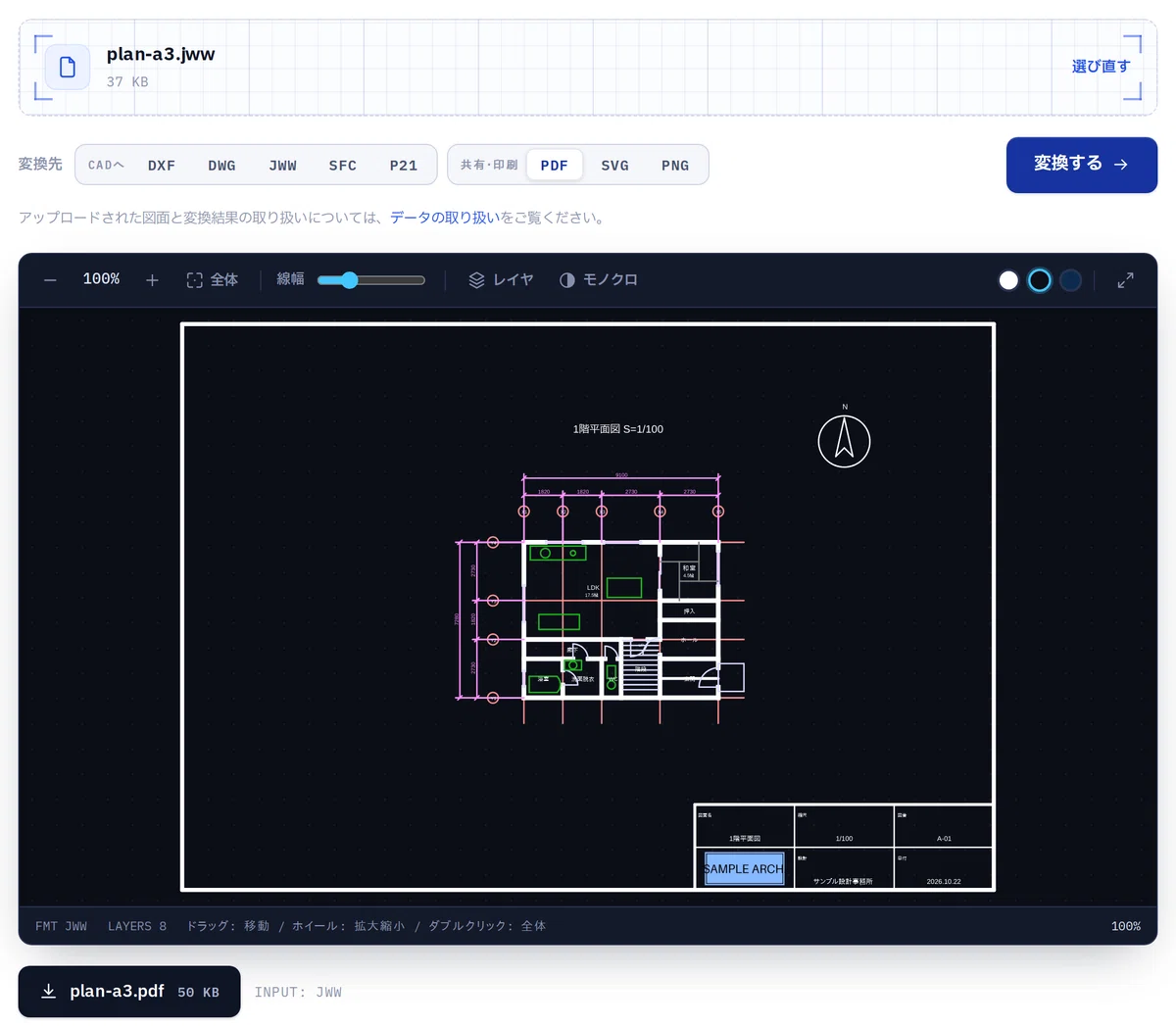This screenshot has height=1026, width=1176.
Task: Click the 100% zoom level in toolbar
Action: tap(101, 279)
